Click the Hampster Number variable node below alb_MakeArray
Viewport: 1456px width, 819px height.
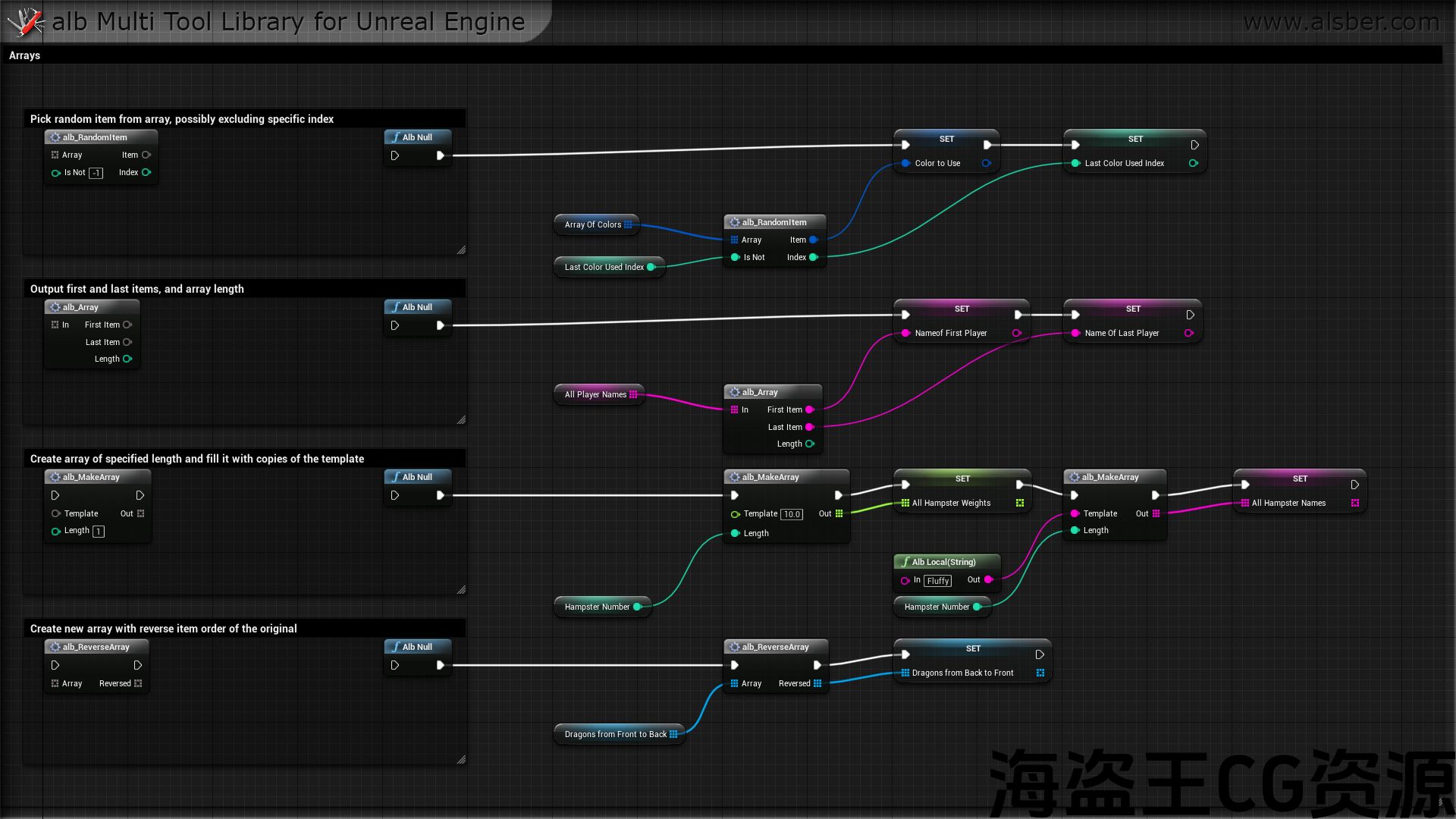pos(597,607)
